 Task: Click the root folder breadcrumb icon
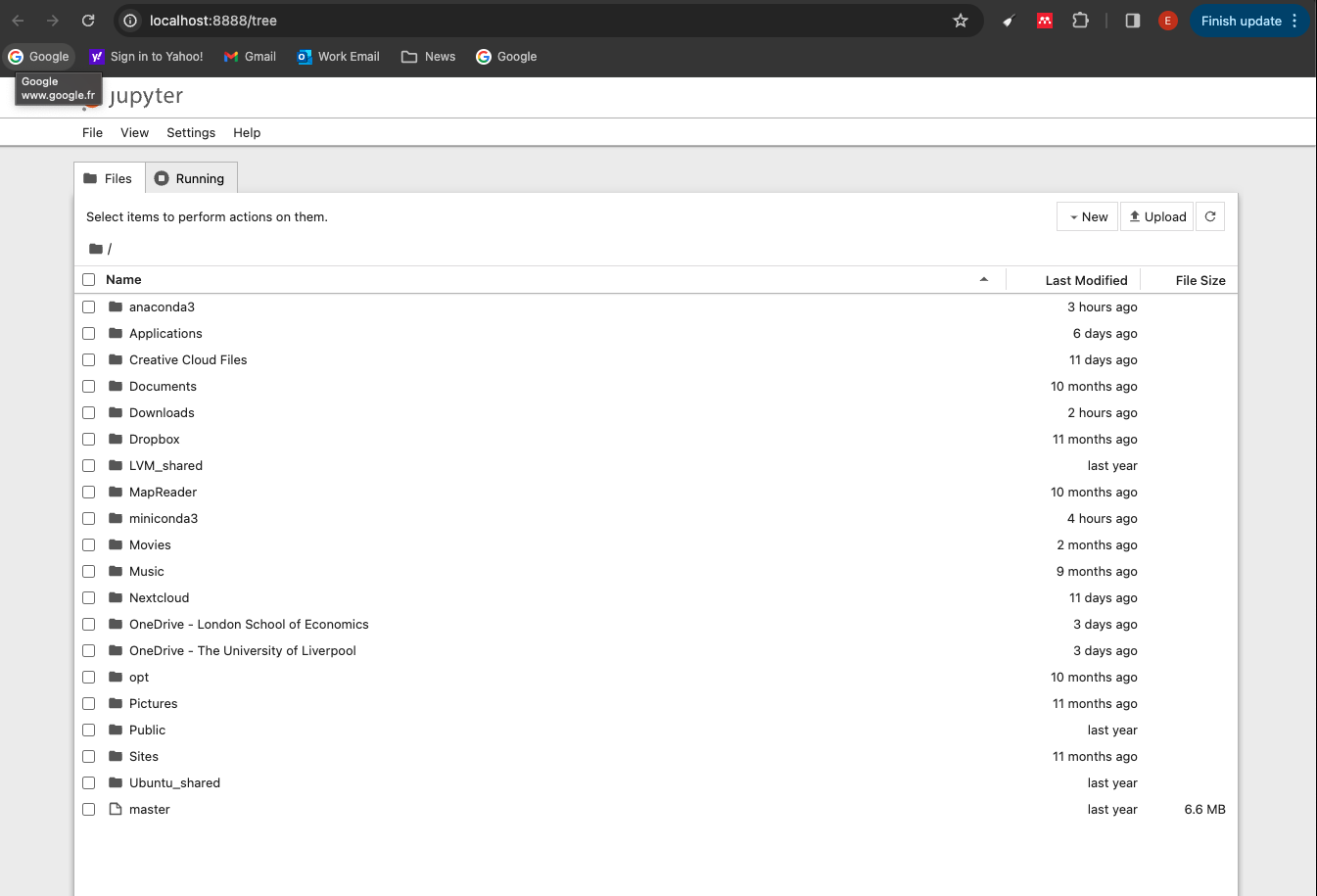click(x=96, y=249)
